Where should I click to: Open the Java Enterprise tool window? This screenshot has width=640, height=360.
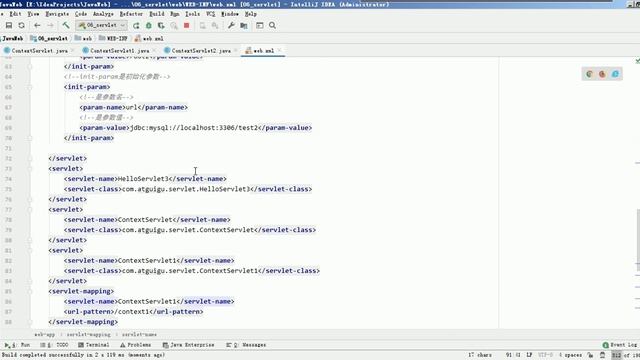[x=188, y=345]
